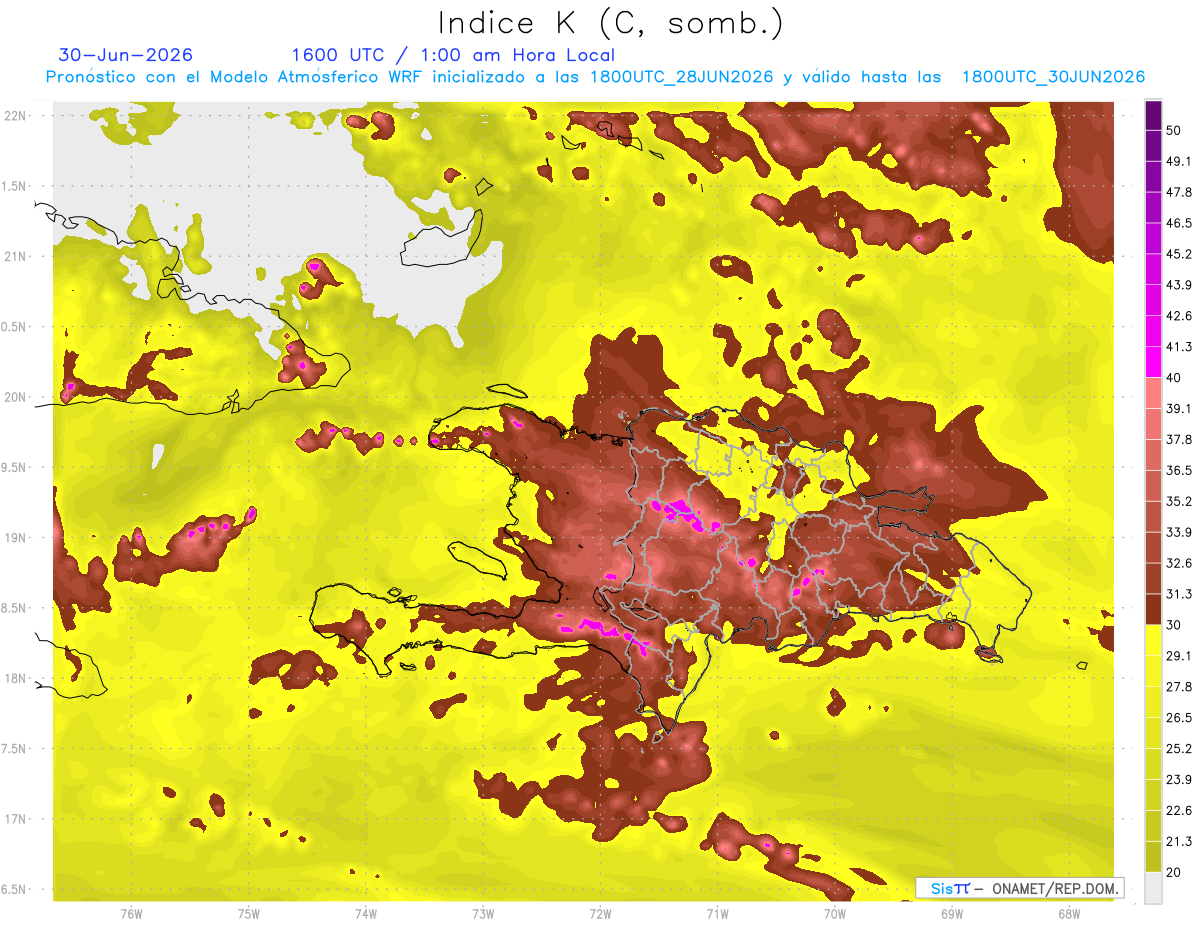
Task: Click colorbar value "36.5"
Action: (x=1179, y=470)
